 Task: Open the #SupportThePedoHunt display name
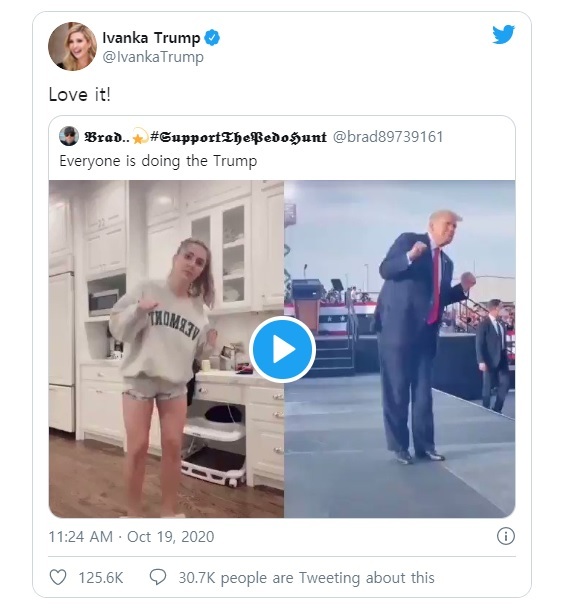coord(238,137)
